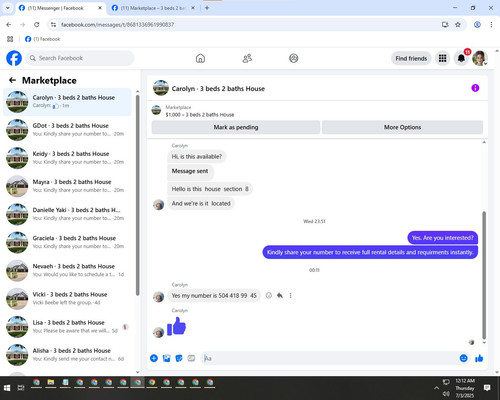Install or cast icon in address bar
This screenshot has width=500, height=400.
(445, 25)
